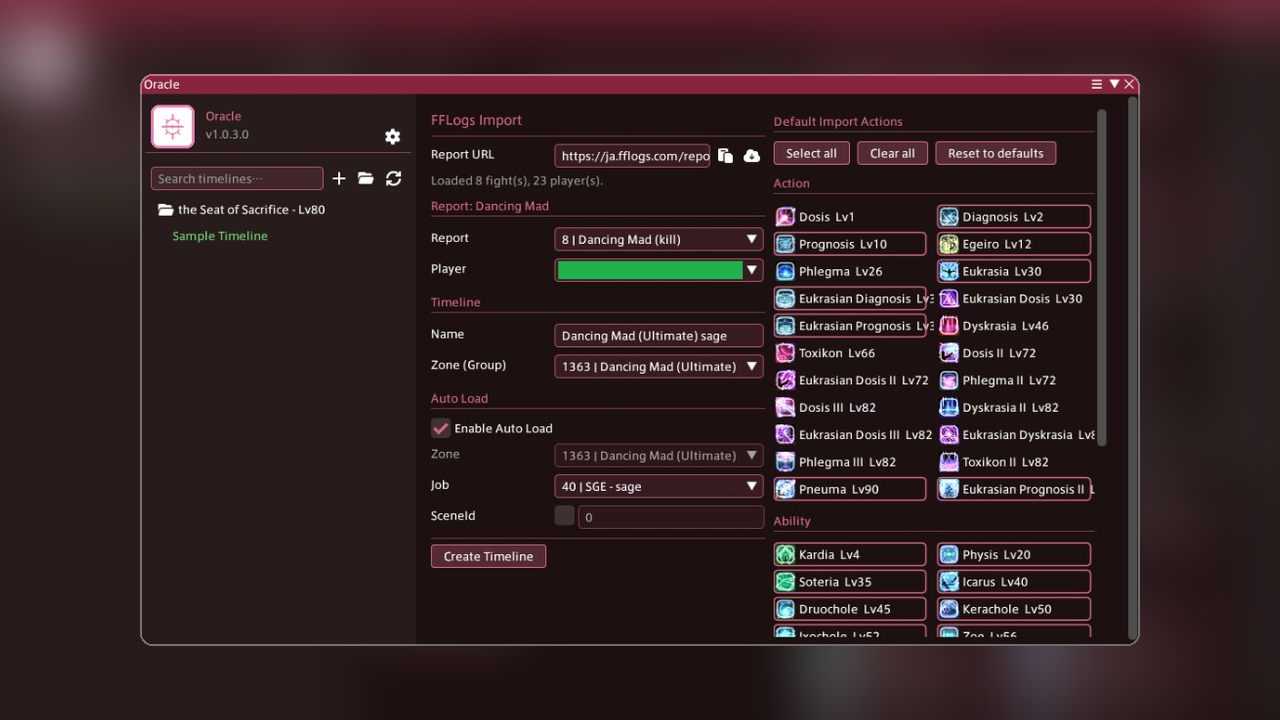Click the Eukrasian Dosis Lv30 action icon
This screenshot has height=720, width=1280.
[949, 298]
